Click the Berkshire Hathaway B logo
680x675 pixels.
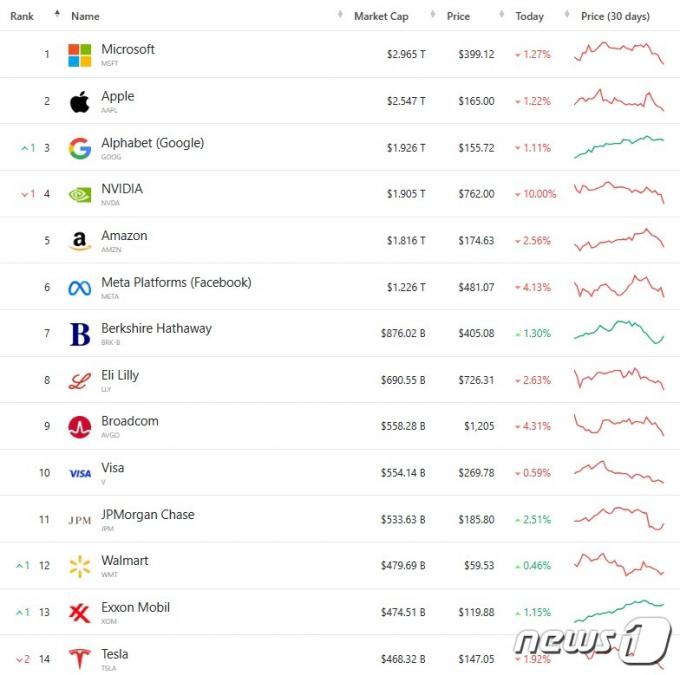coord(80,334)
